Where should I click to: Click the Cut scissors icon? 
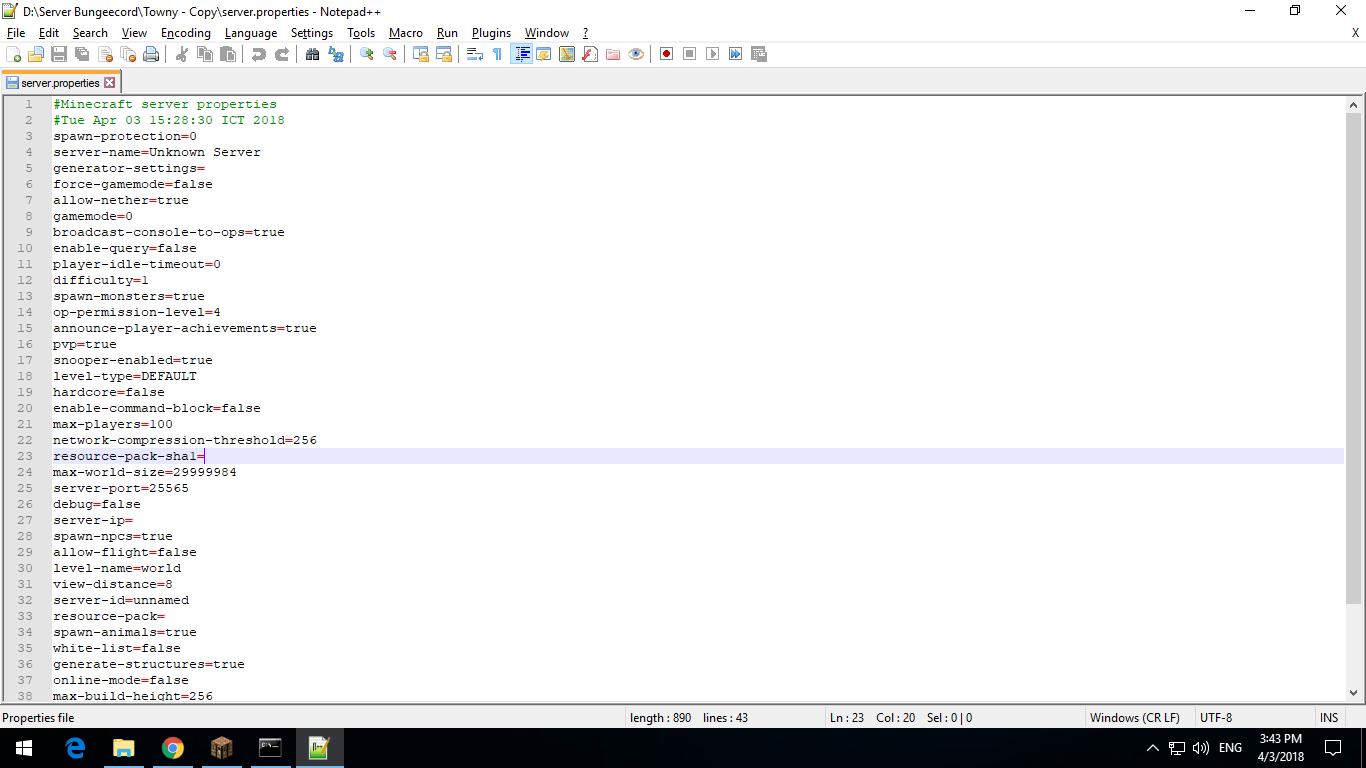(x=182, y=54)
